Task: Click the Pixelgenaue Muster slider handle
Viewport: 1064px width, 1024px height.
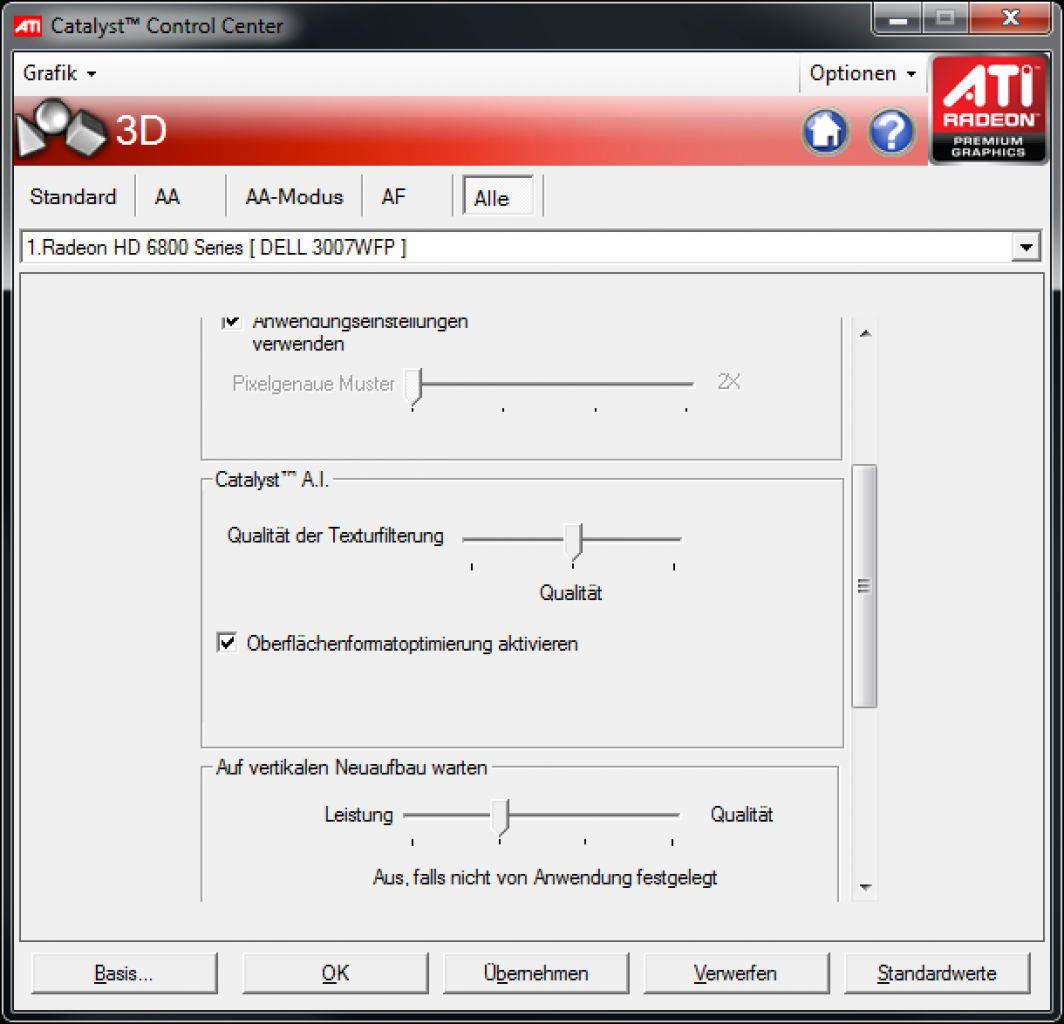Action: click(x=413, y=387)
